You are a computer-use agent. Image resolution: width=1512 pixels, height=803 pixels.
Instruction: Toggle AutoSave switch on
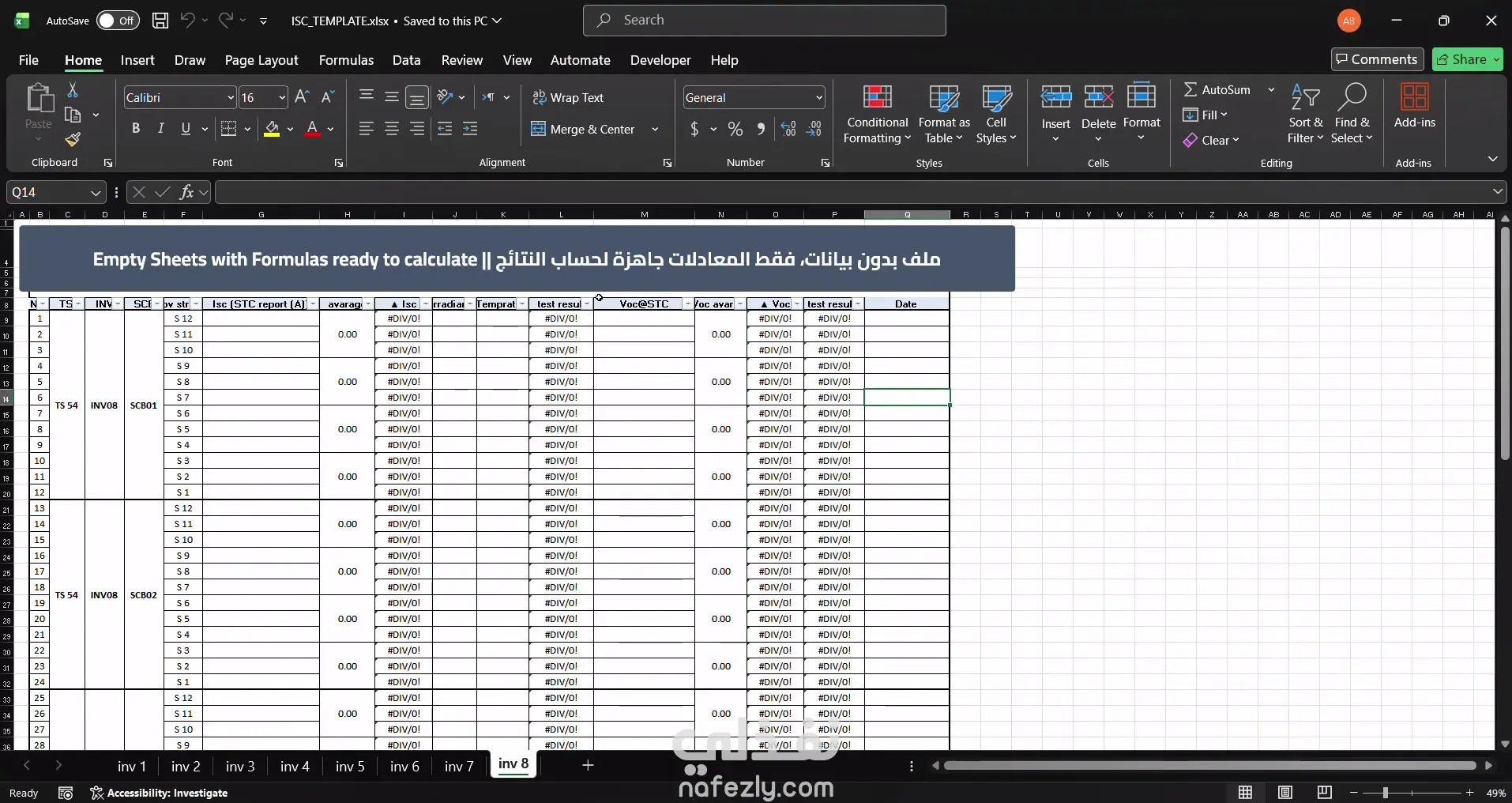(x=118, y=21)
